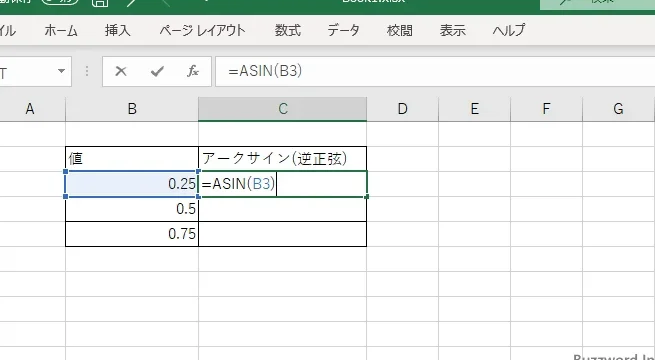The width and height of the screenshot is (655, 360).
Task: Confirm the formula with the checkmark icon
Action: (157, 71)
